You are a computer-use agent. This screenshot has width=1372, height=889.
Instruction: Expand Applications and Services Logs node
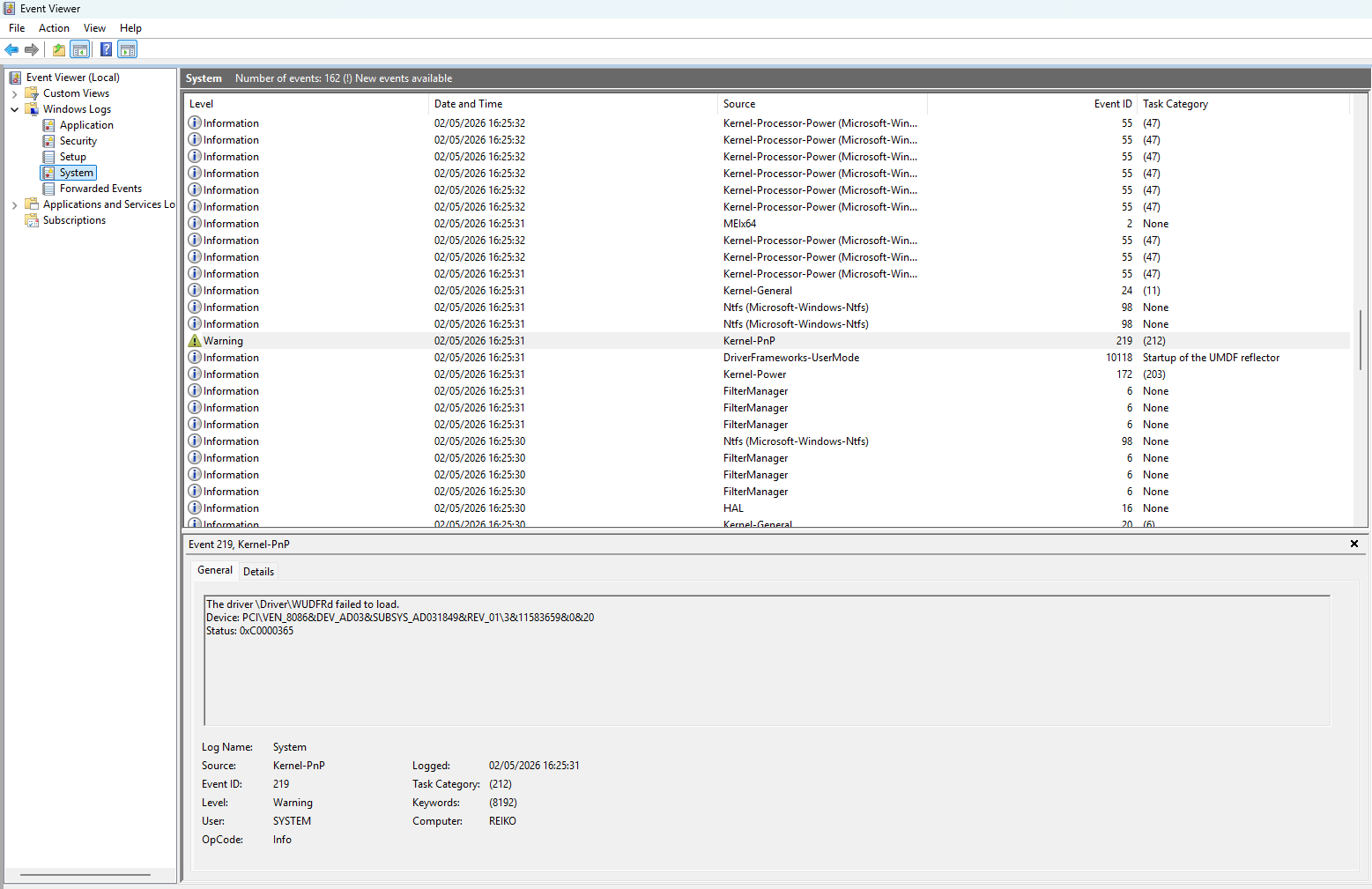(x=14, y=204)
